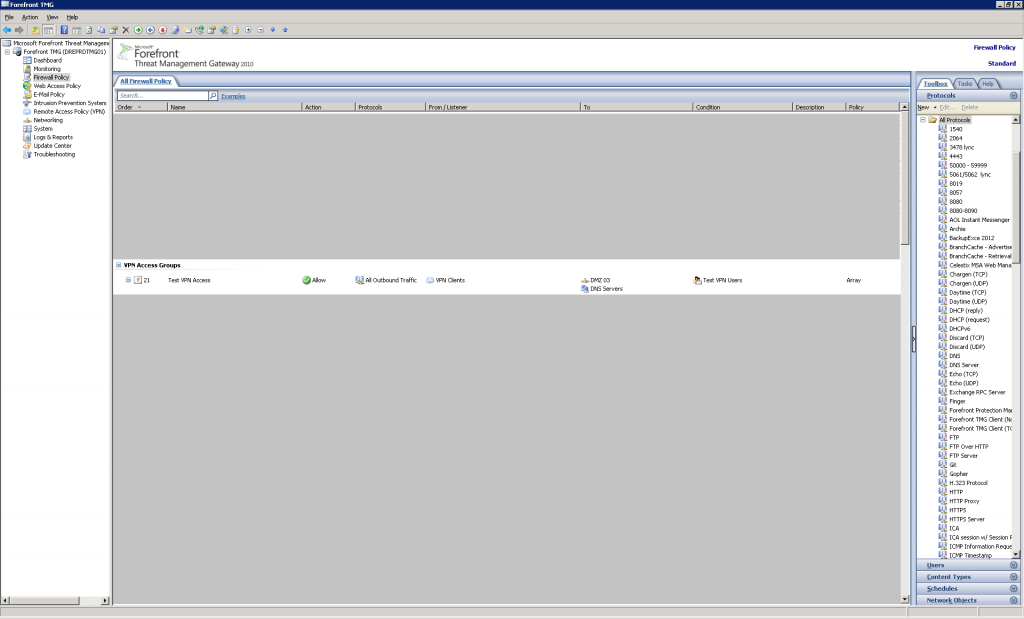Open E-Mail Policy node
Screen dimensions: 1024x619
point(49,94)
